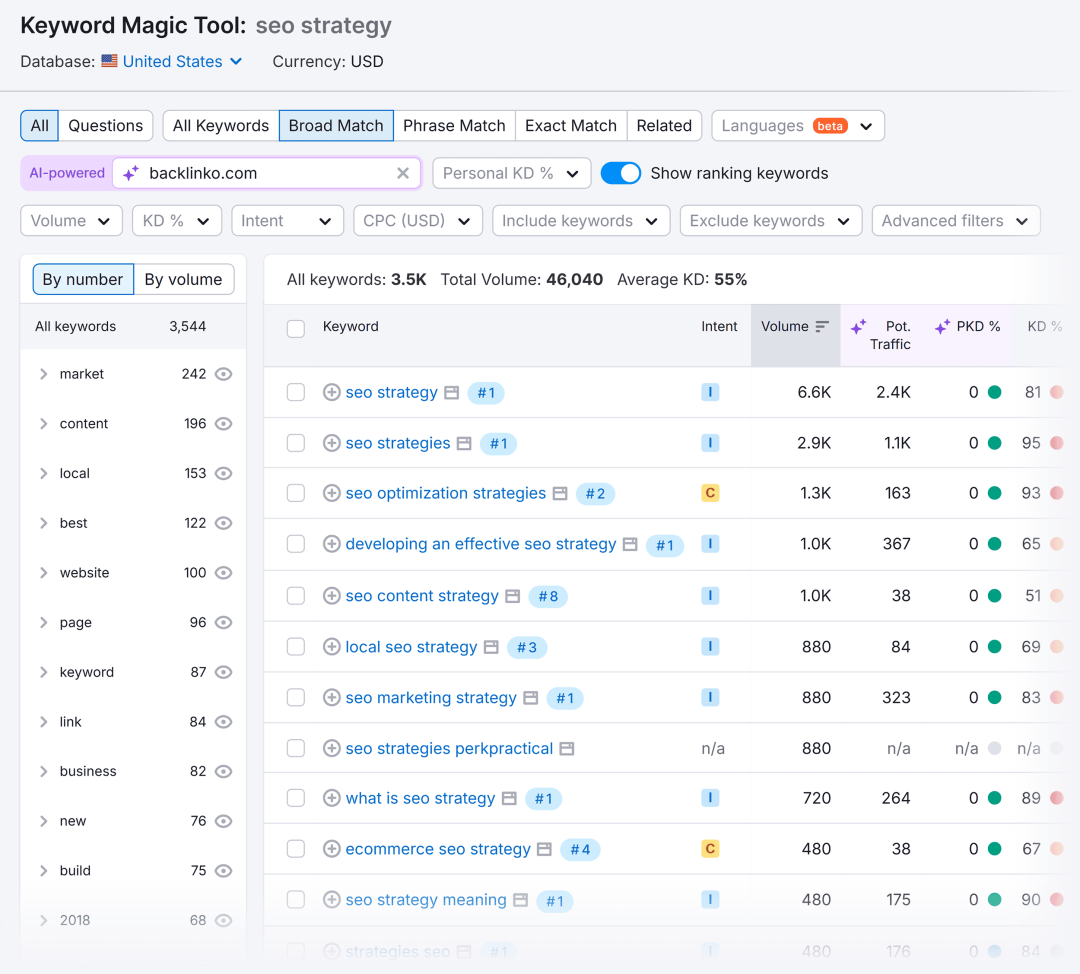Viewport: 1080px width, 974px height.
Task: Click the #8 ranking badge for 'seo content strategy'
Action: pos(548,596)
